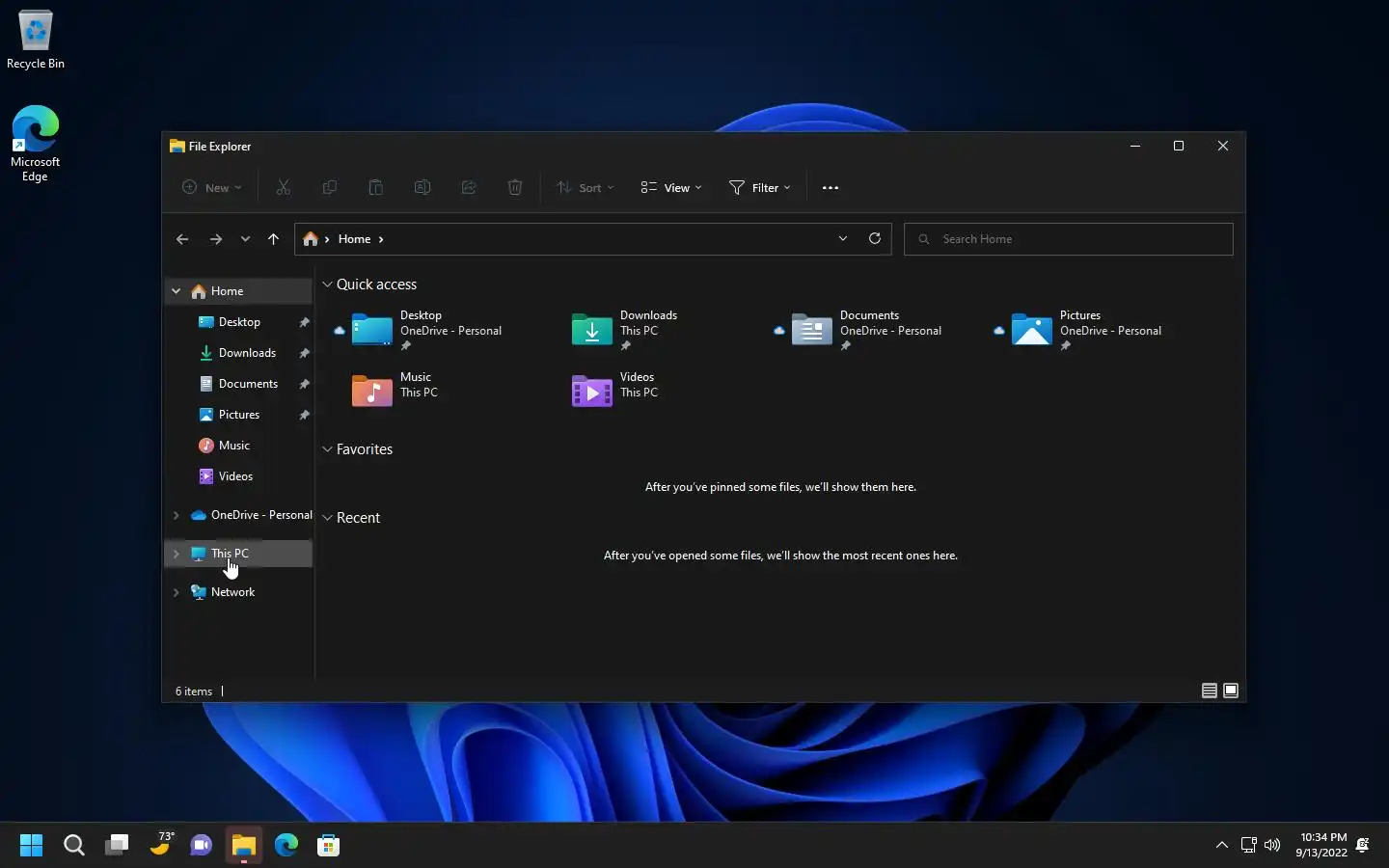Collapse the Quick access section

[328, 285]
